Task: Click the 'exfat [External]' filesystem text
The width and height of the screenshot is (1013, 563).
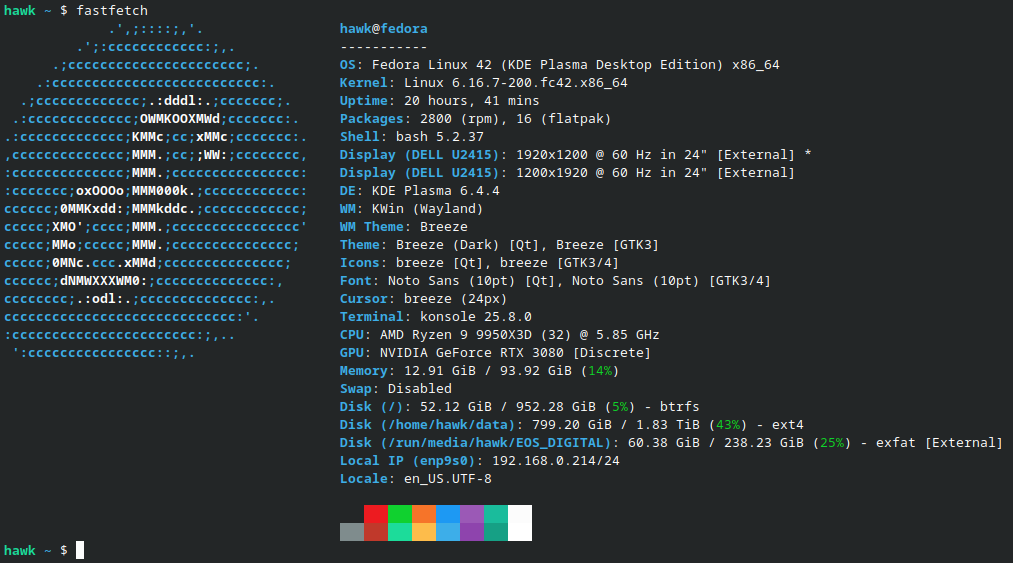Action: point(939,443)
